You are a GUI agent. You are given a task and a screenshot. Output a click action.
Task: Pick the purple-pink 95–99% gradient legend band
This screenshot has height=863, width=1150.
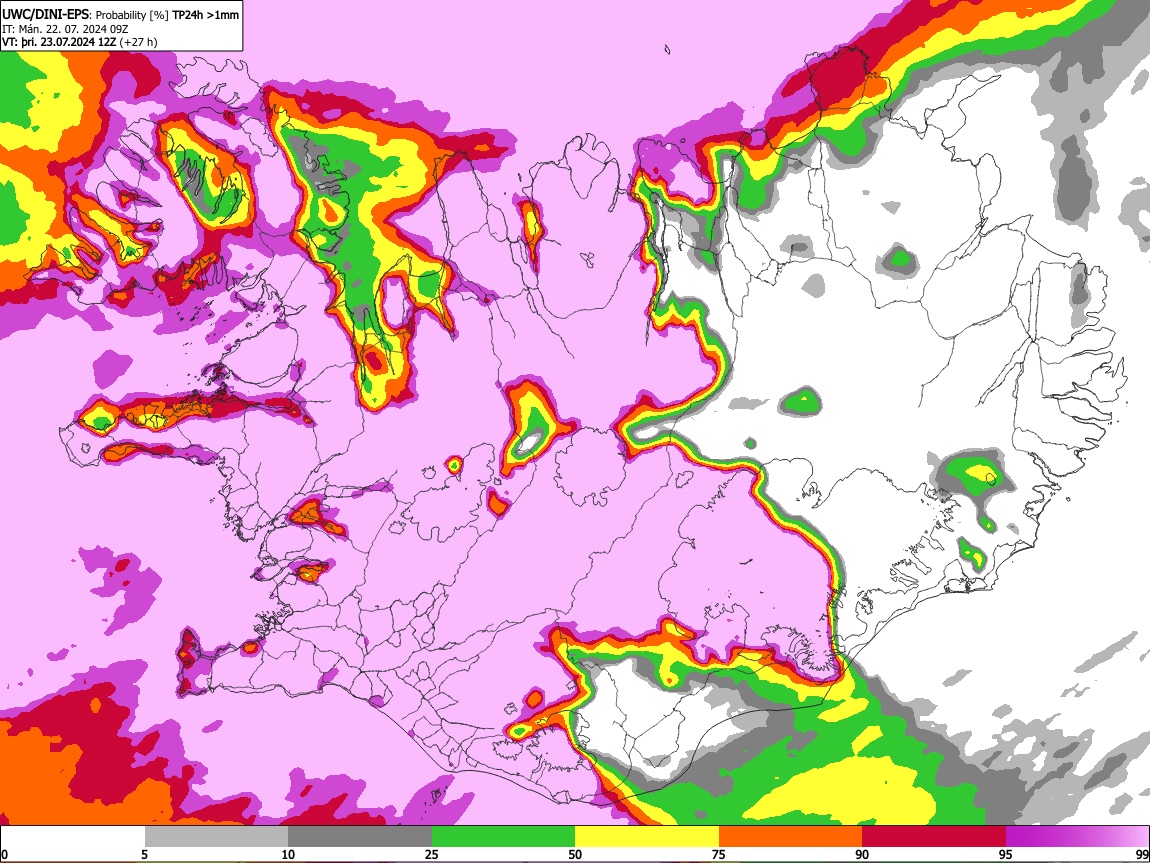[x=1077, y=837]
